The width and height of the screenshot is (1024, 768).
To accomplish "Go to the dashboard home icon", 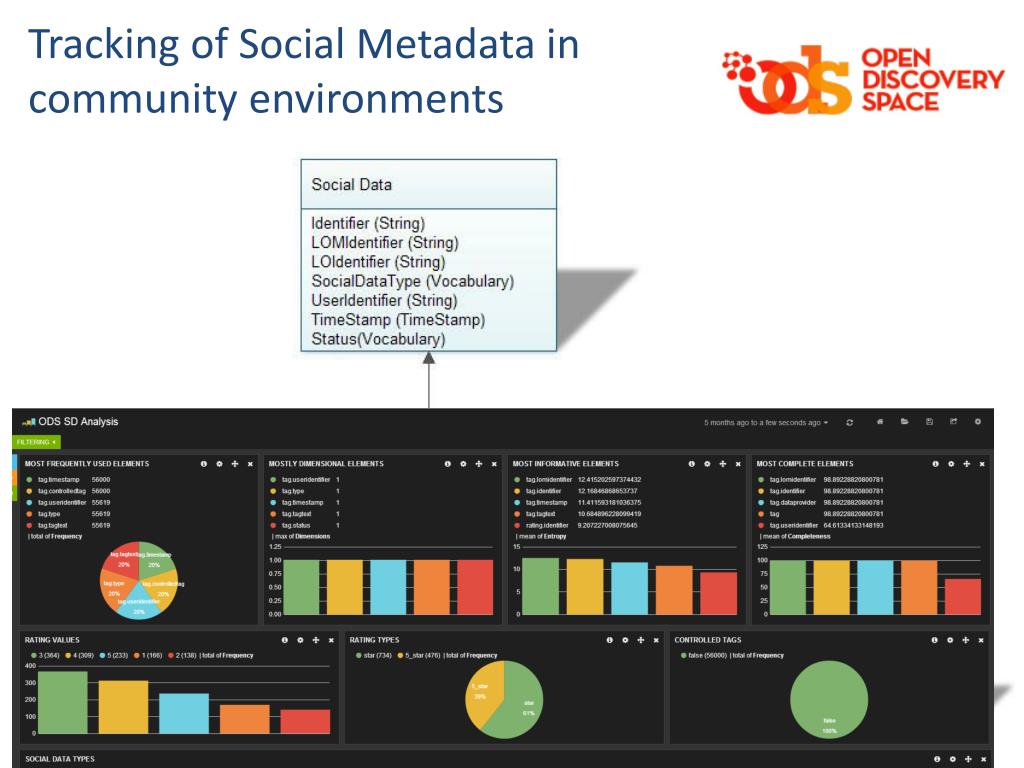I will [x=880, y=422].
